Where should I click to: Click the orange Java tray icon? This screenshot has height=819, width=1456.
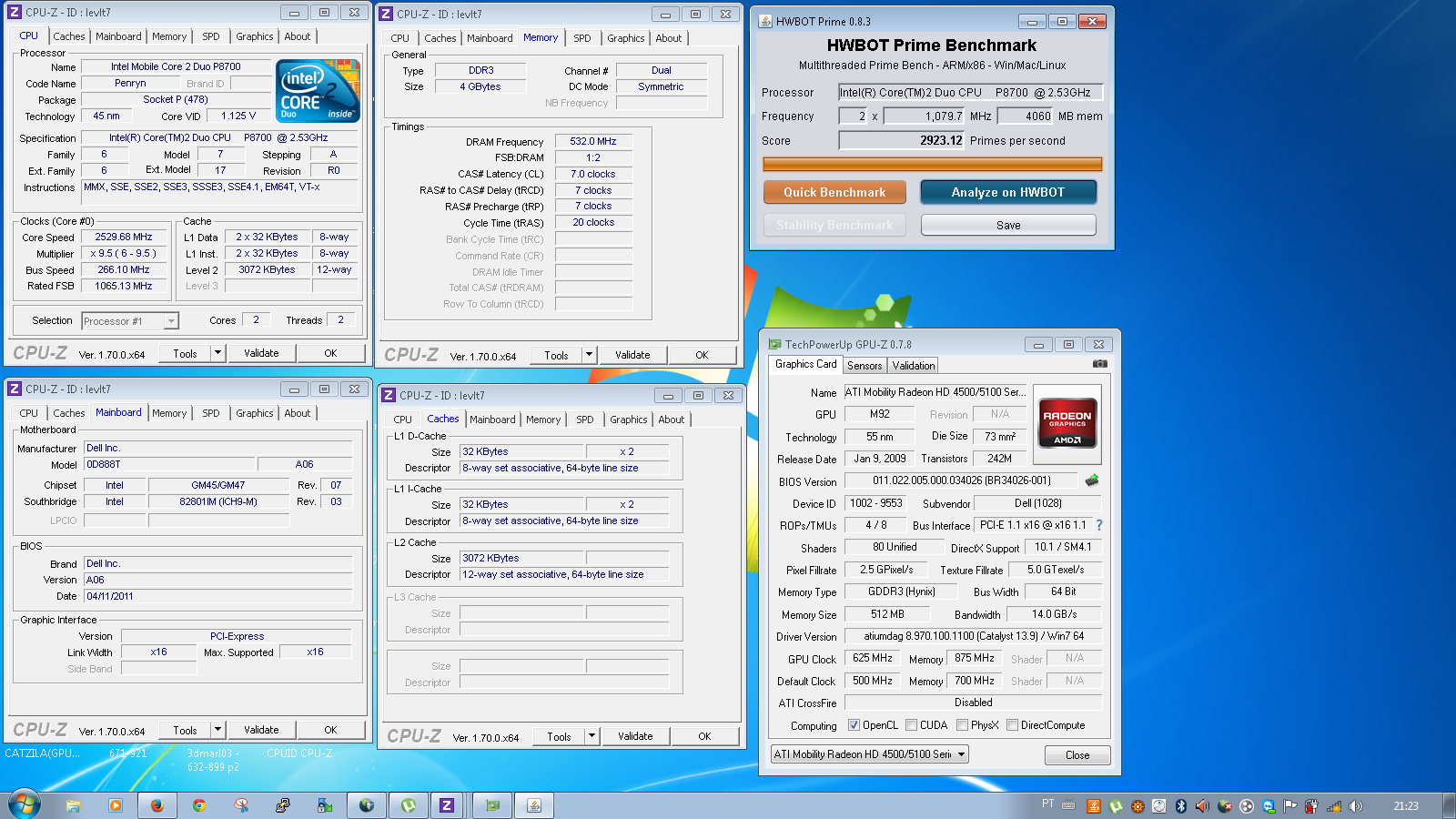click(1094, 806)
